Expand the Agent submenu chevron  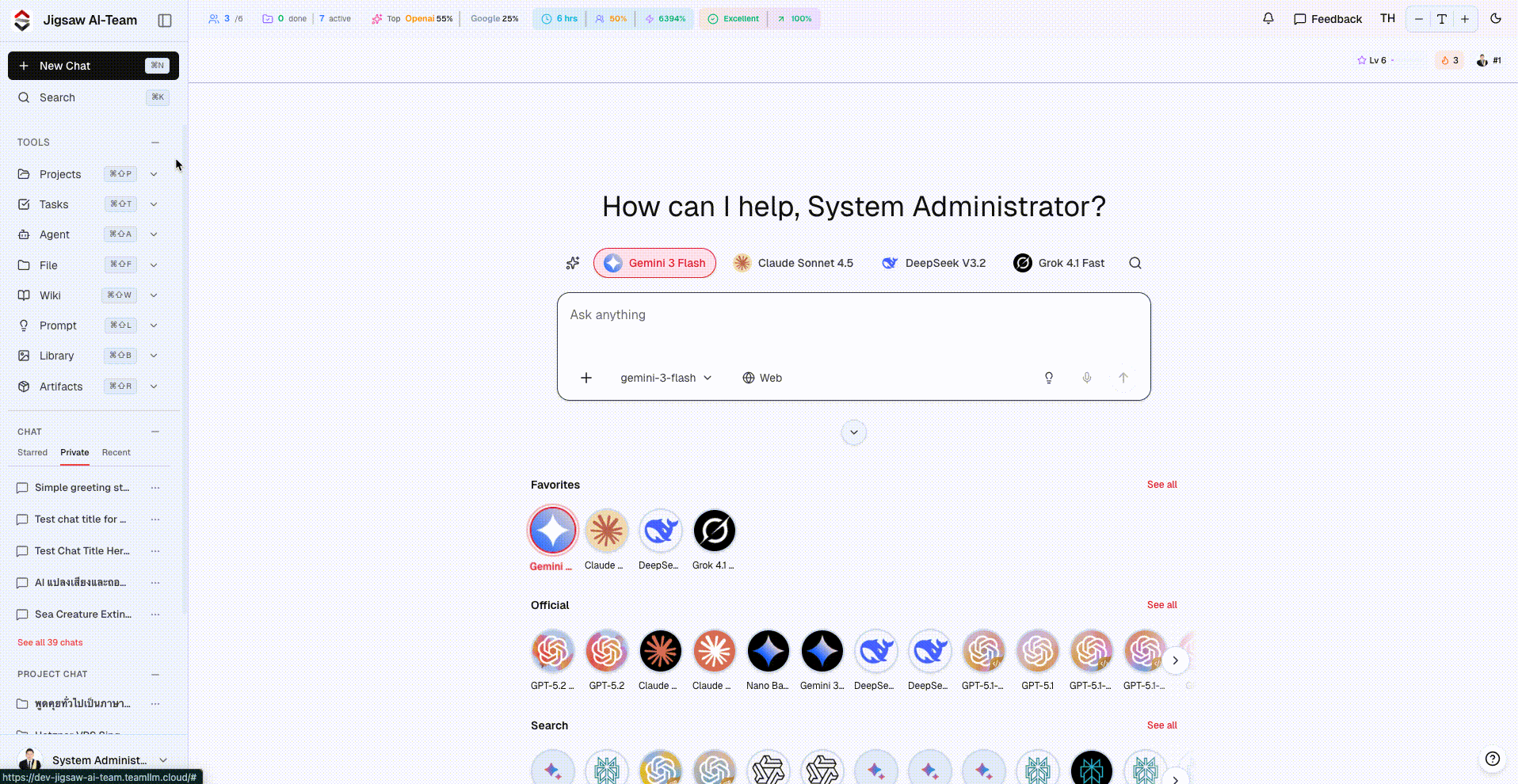tap(154, 234)
